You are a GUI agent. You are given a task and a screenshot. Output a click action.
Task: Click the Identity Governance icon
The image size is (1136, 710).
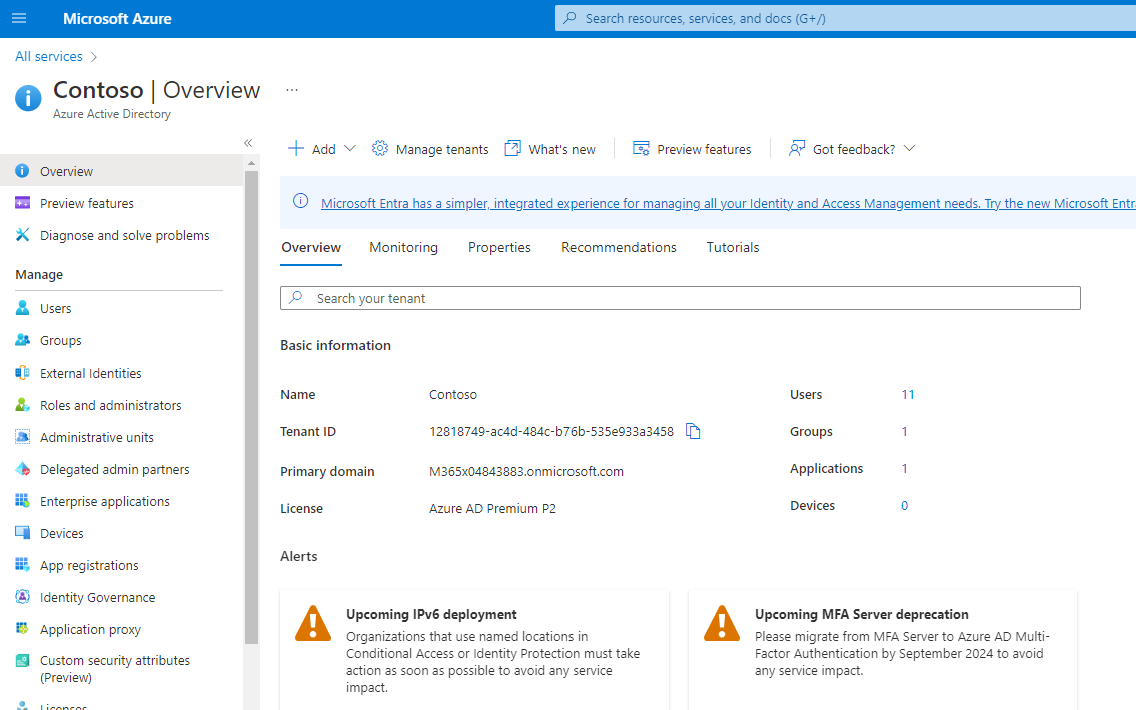click(22, 598)
